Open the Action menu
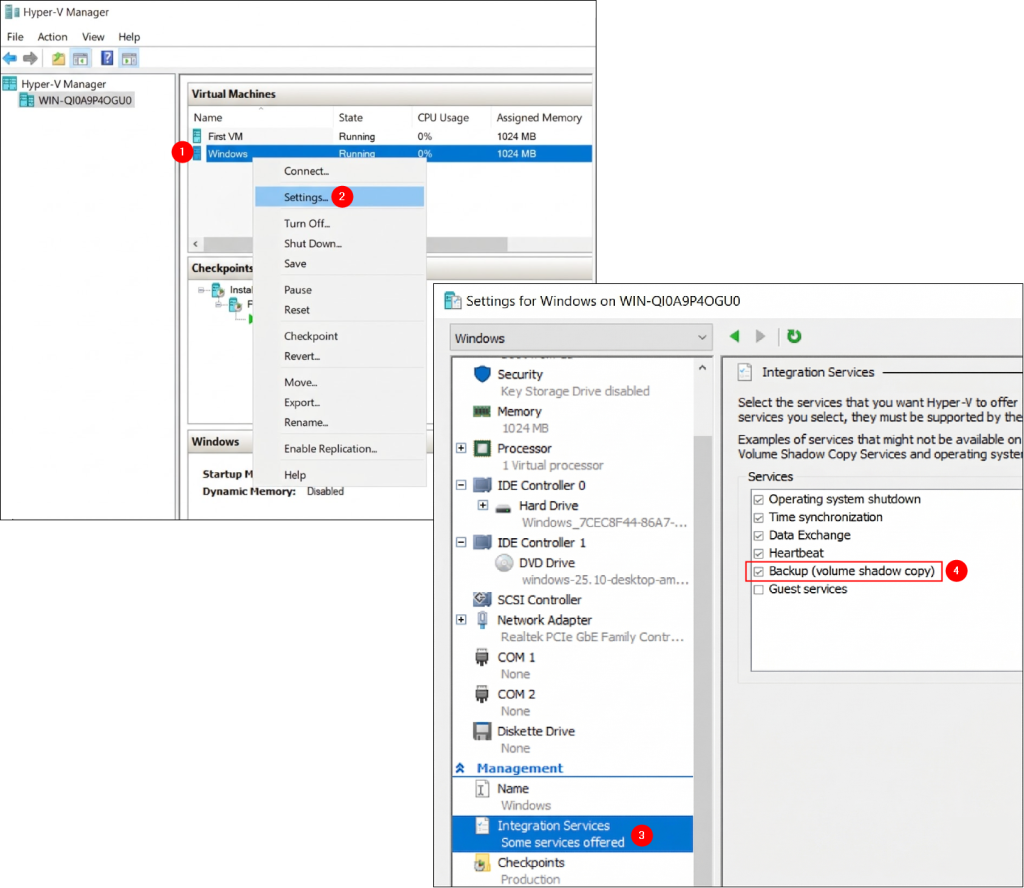Screen dimensions: 1024x888 click(x=52, y=36)
